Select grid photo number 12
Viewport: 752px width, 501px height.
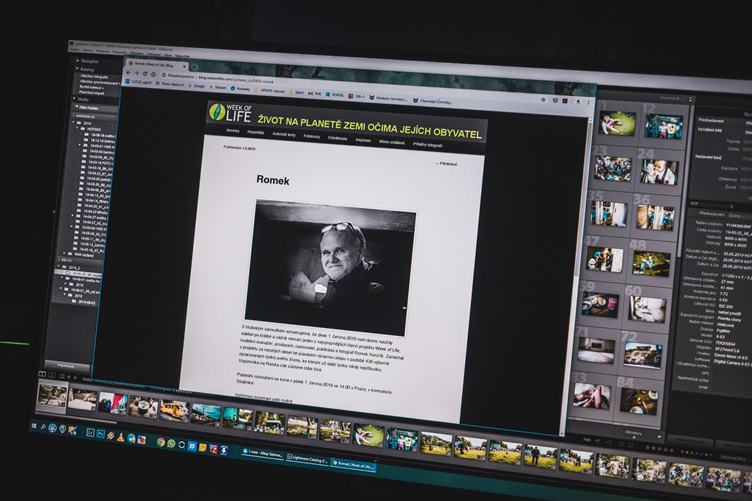(664, 127)
